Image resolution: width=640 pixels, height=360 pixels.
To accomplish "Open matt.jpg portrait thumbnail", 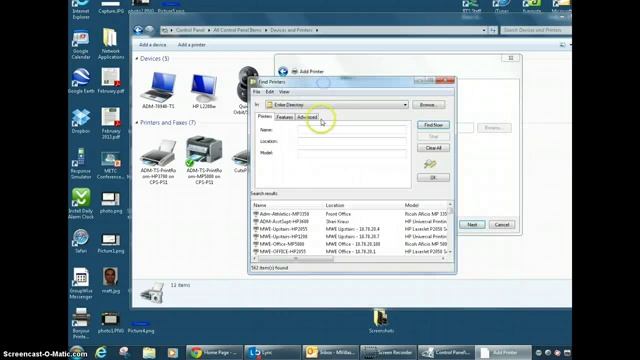I will pos(111,280).
